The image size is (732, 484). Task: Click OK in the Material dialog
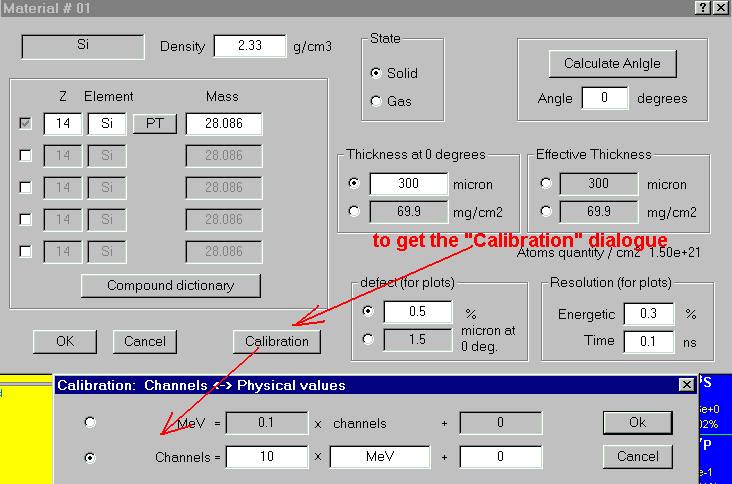[65, 341]
